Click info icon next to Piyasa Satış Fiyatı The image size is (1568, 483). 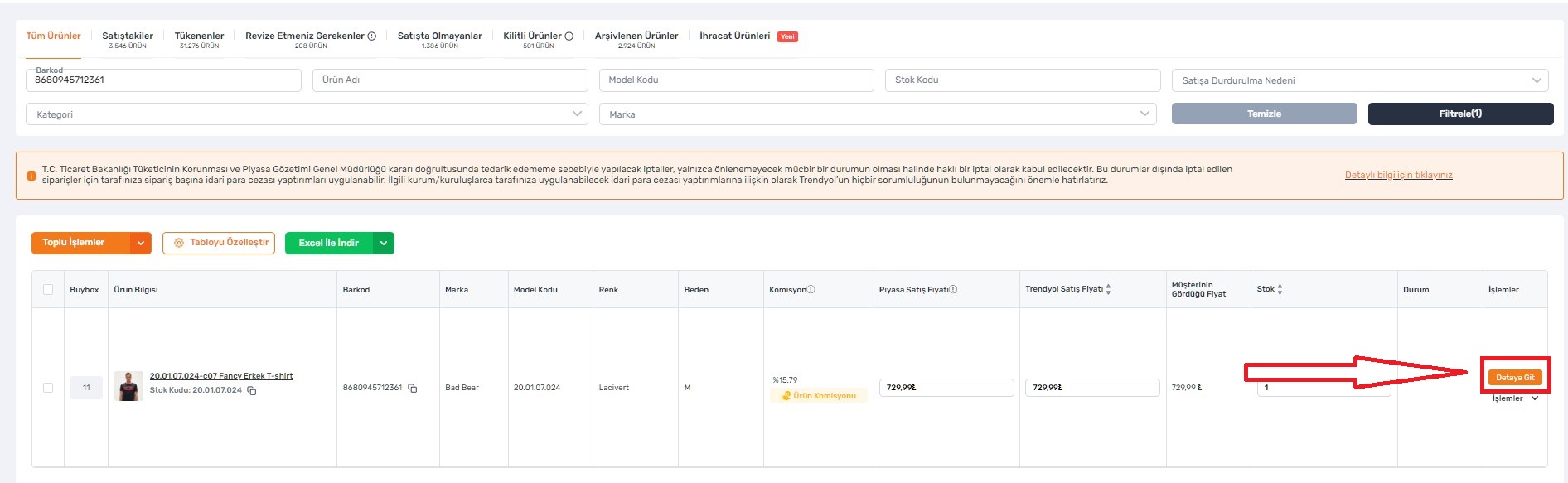click(953, 289)
